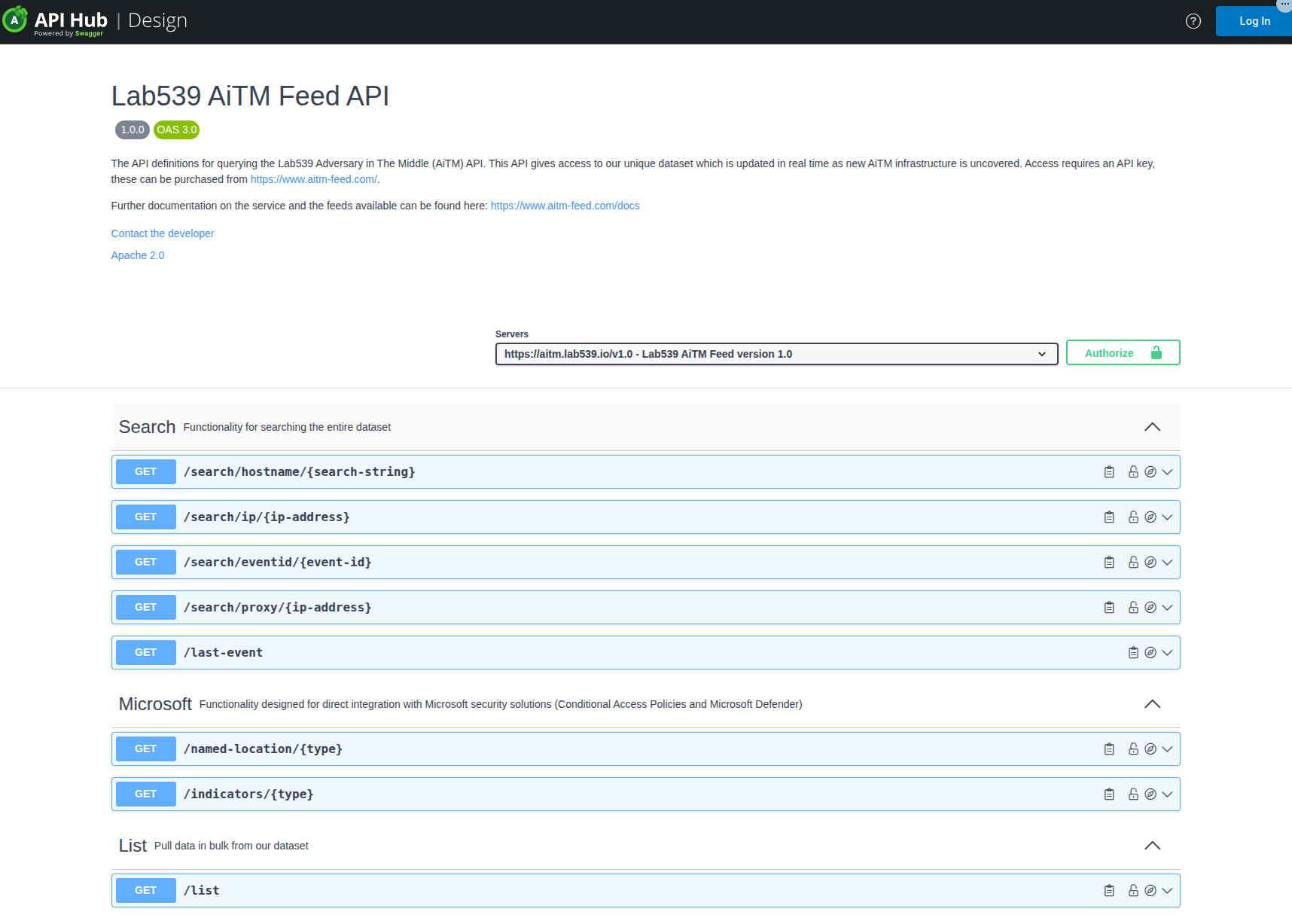Collapse the Search section

(1152, 427)
